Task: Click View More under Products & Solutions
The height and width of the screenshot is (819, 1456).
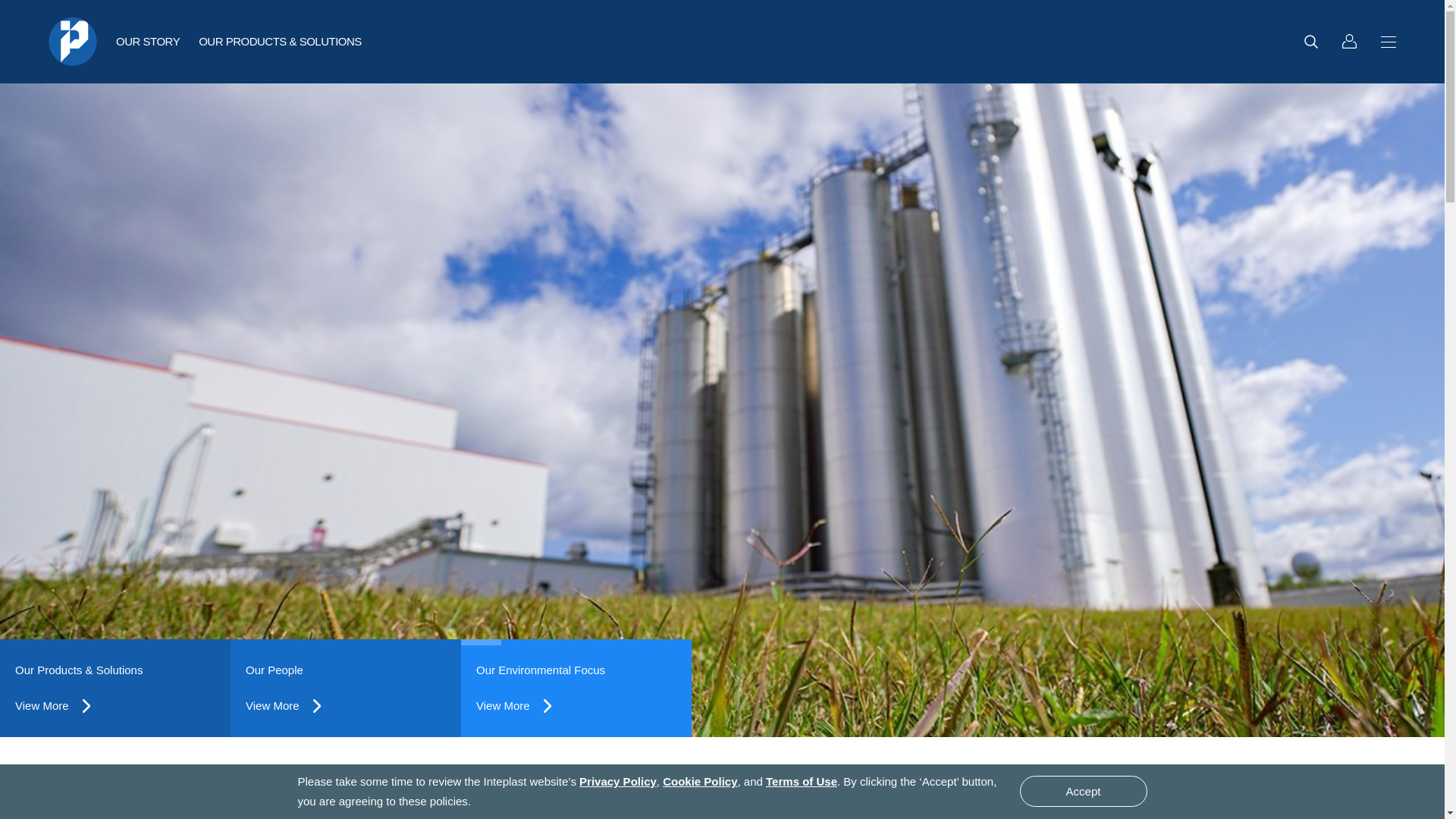Action: coord(42,706)
